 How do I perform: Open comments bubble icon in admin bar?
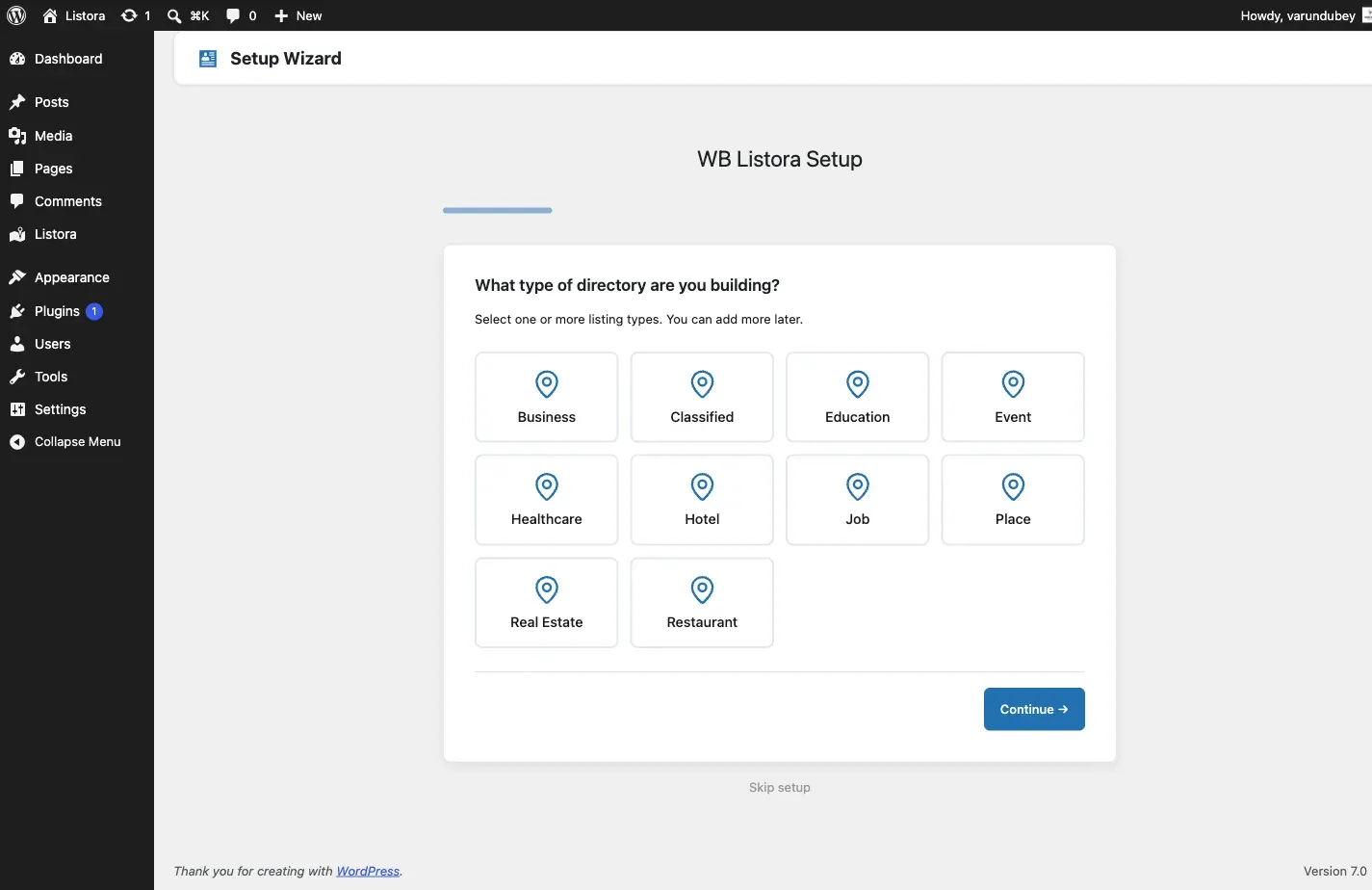click(233, 15)
